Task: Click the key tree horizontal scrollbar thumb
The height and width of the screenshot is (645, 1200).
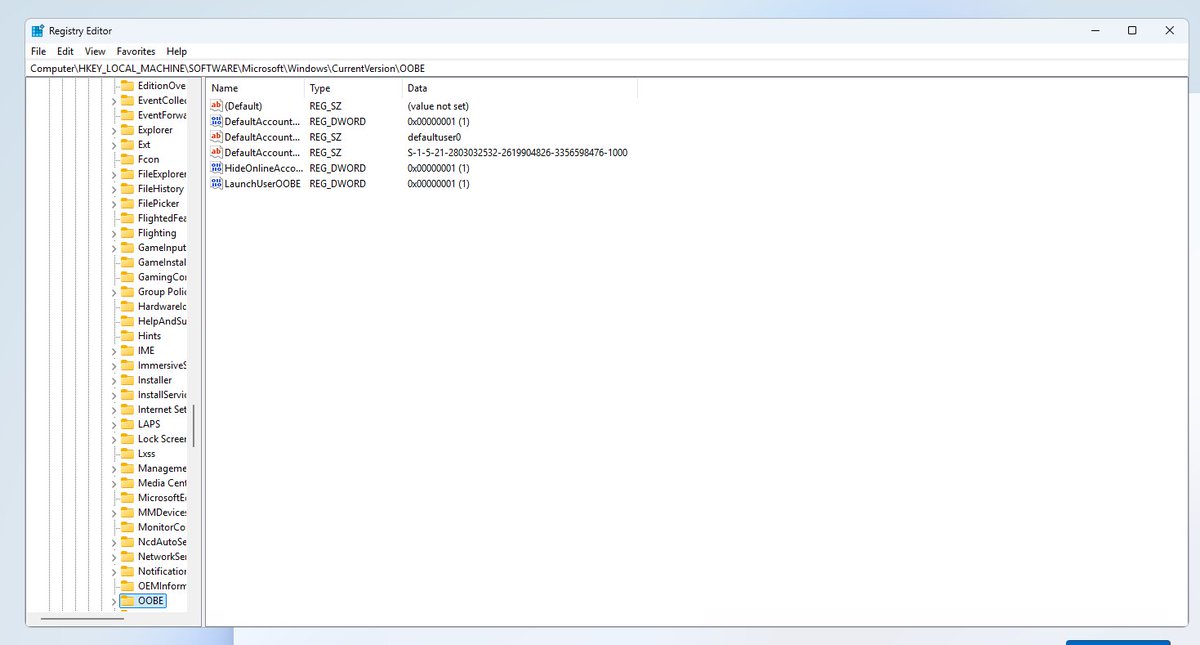Action: (83, 619)
